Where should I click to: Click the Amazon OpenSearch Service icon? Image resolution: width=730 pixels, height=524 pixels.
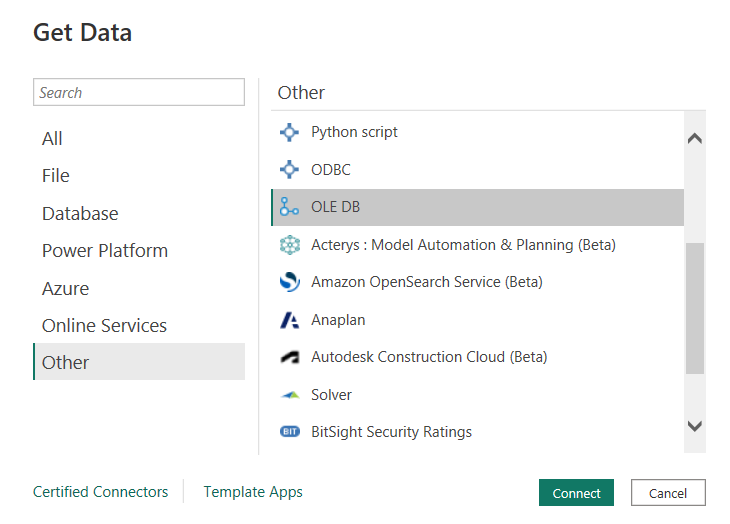290,282
